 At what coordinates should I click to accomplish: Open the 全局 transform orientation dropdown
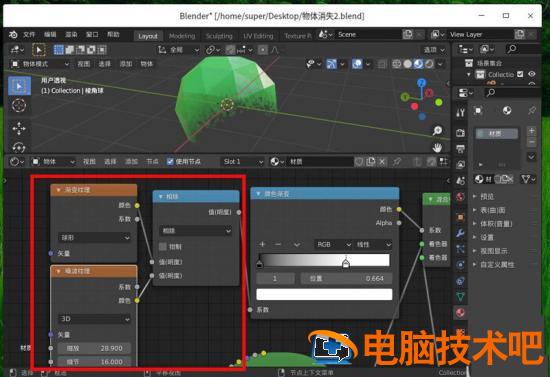[x=179, y=50]
